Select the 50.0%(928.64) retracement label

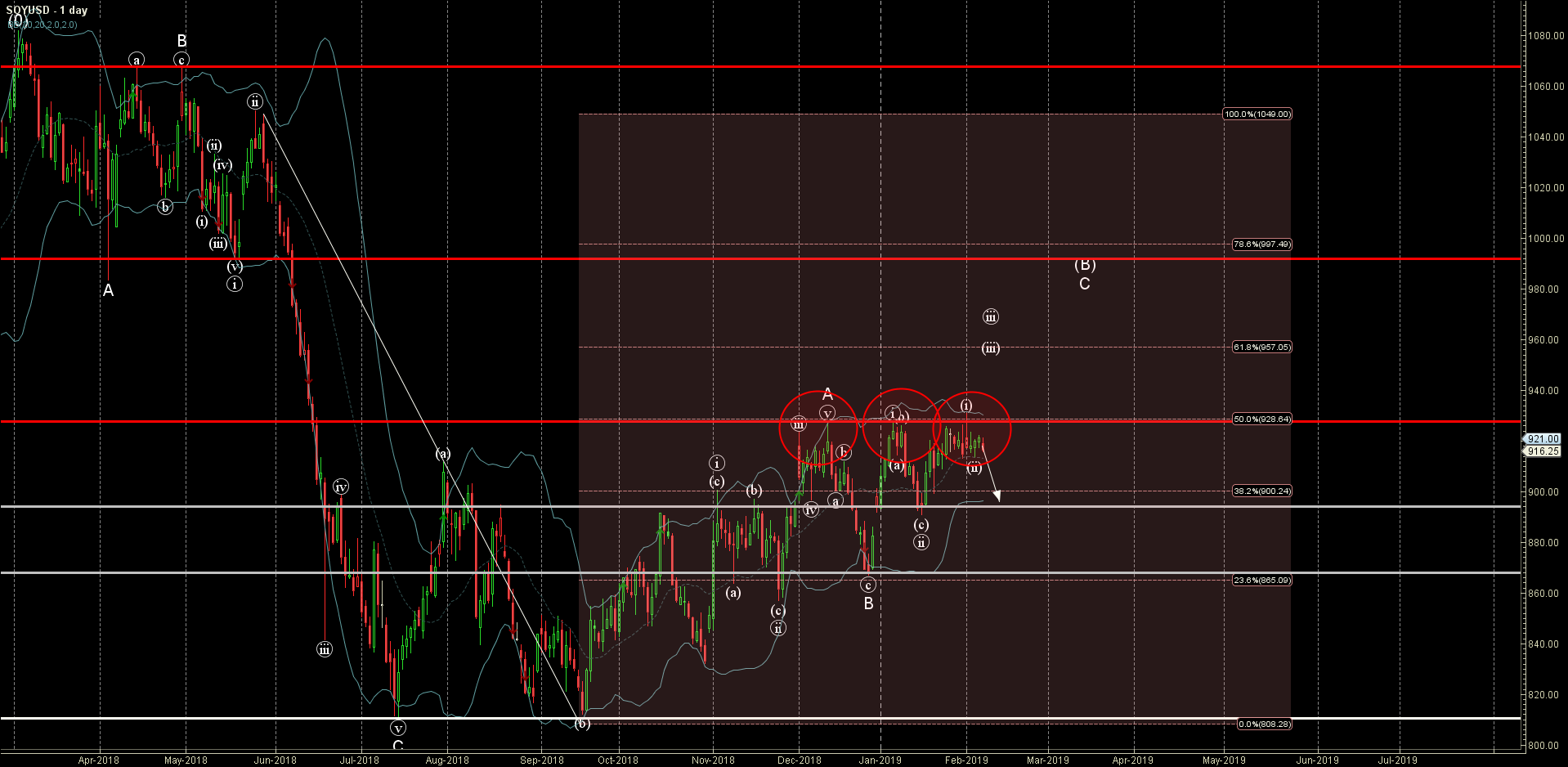point(1261,419)
